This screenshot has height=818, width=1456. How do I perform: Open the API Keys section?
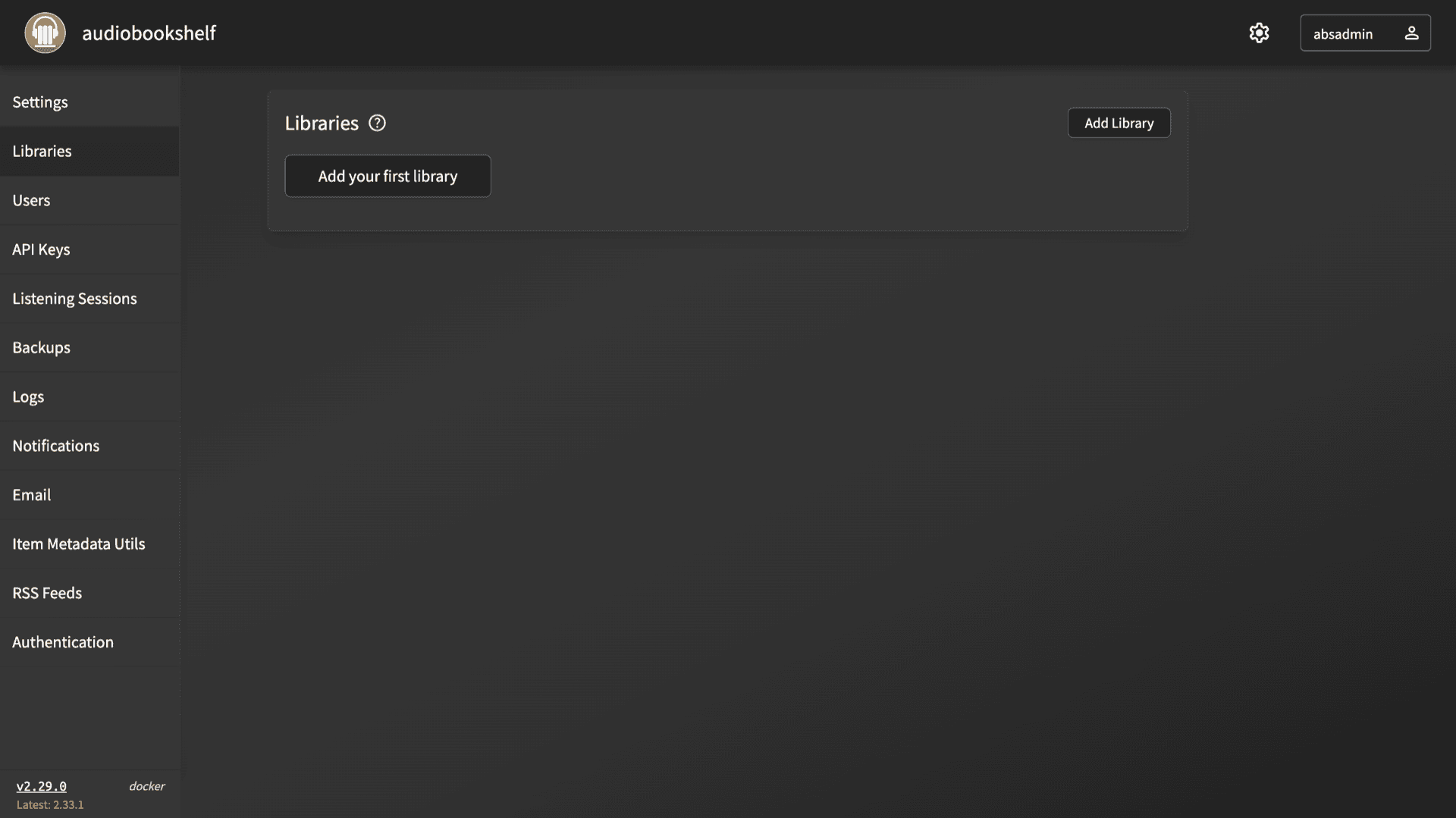pos(89,249)
